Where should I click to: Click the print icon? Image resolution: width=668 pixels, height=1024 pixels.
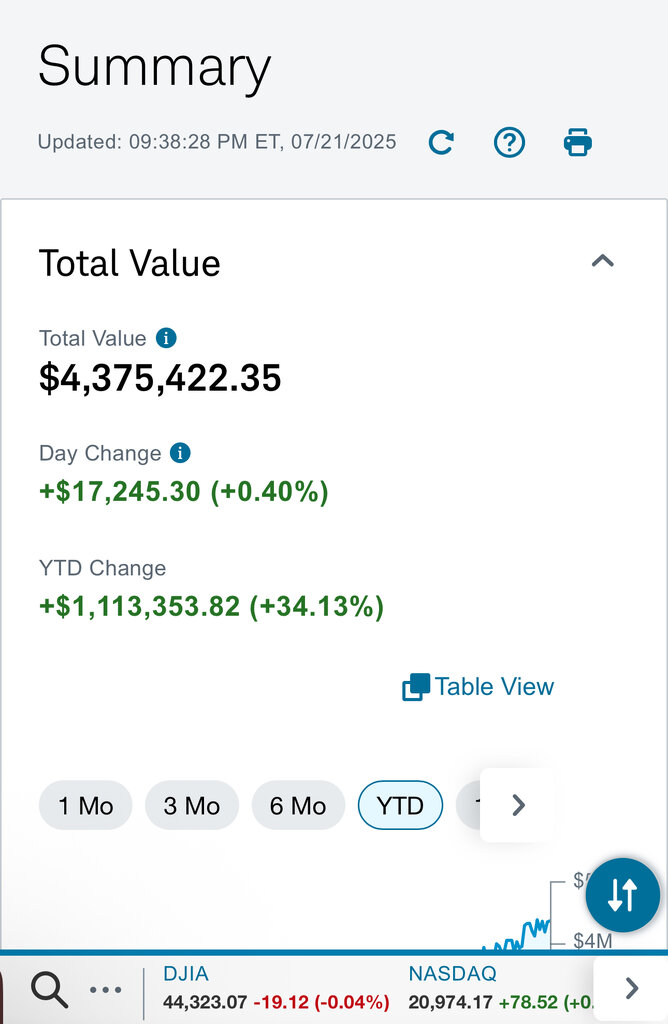tap(578, 143)
